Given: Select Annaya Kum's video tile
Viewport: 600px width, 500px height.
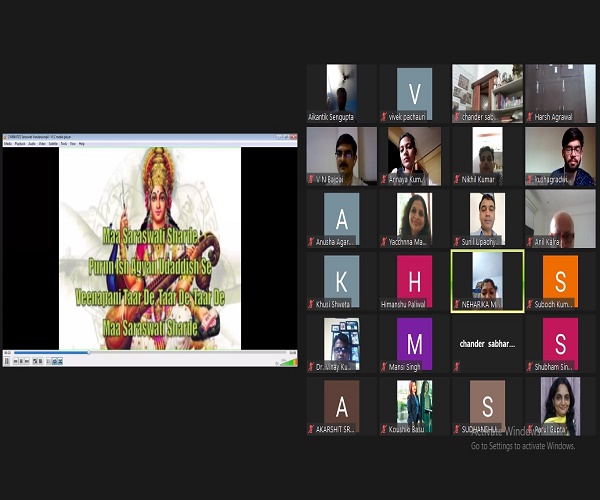Looking at the screenshot, I should point(414,156).
